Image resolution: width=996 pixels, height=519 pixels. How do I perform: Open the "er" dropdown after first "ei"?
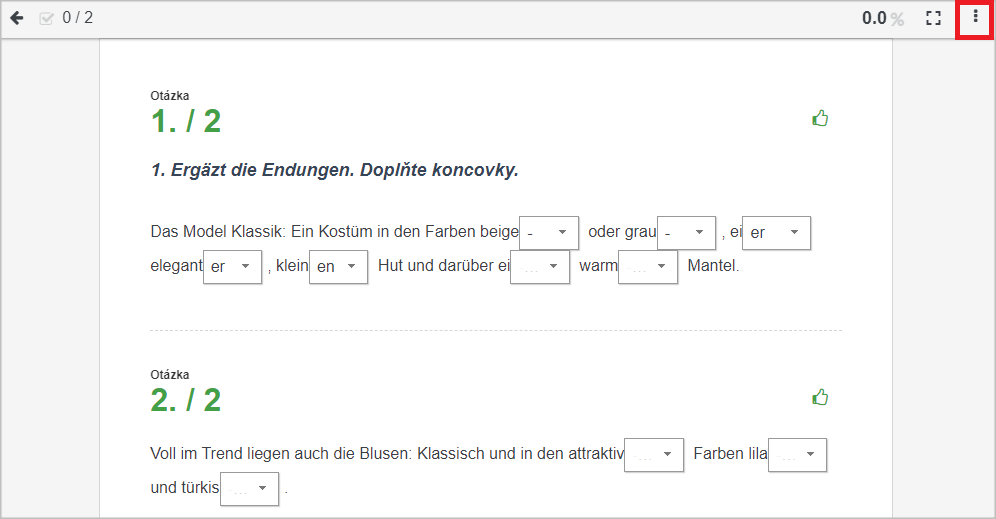(776, 233)
